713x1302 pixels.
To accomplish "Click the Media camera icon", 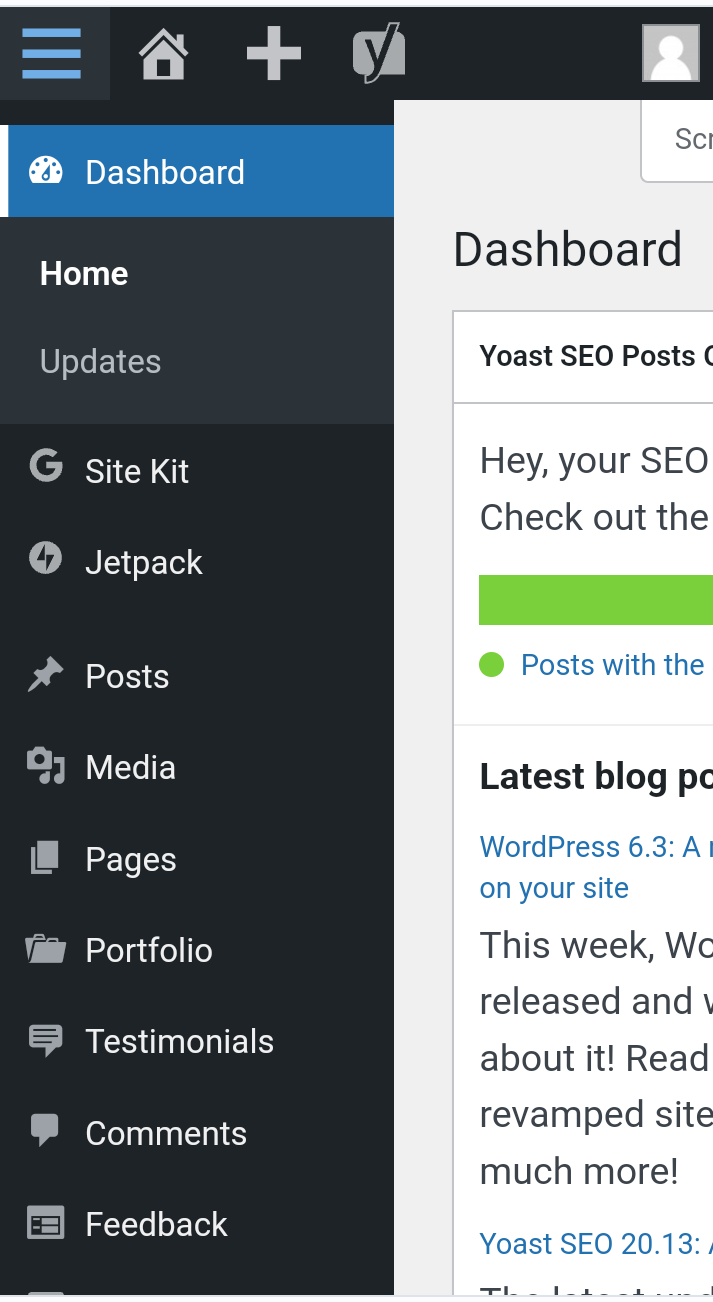I will [46, 767].
